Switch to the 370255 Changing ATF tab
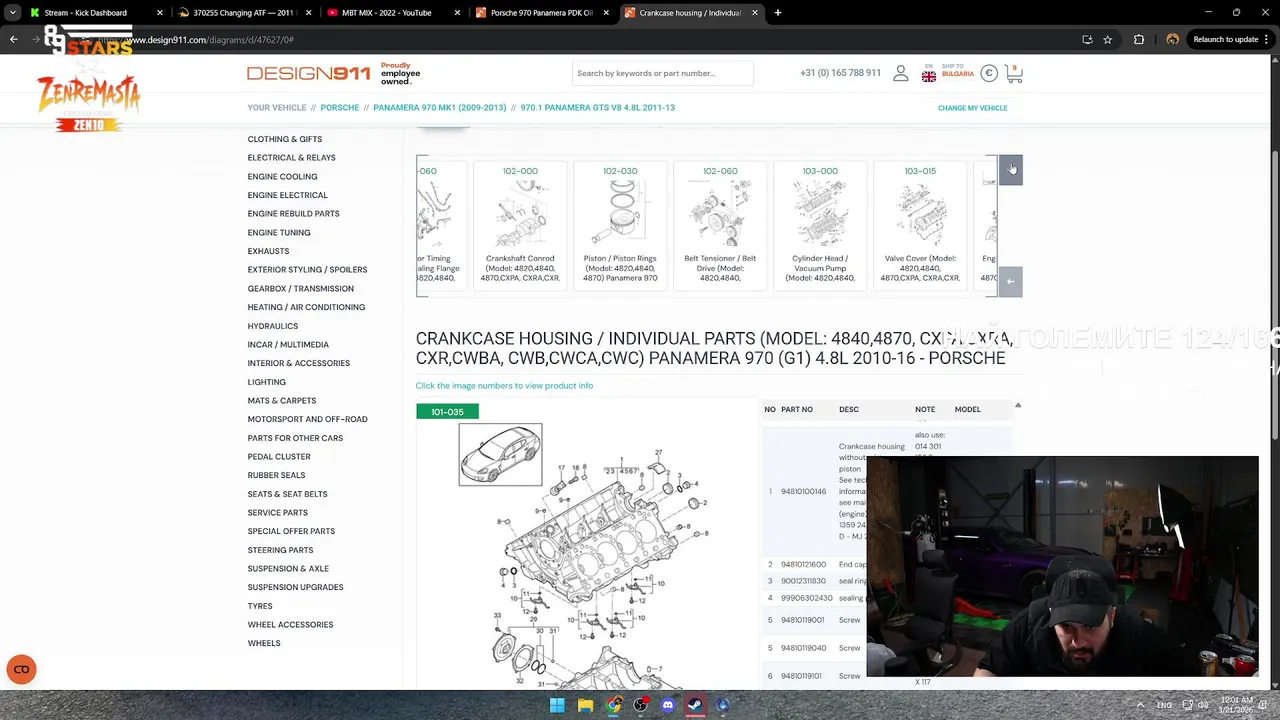The width and height of the screenshot is (1280, 720). [244, 13]
